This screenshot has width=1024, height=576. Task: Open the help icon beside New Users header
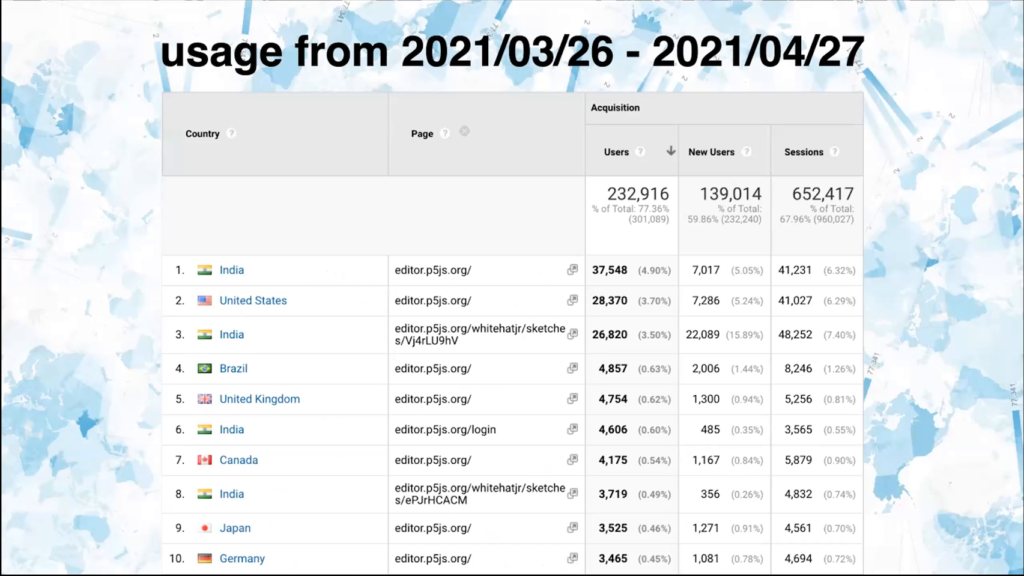click(746, 152)
